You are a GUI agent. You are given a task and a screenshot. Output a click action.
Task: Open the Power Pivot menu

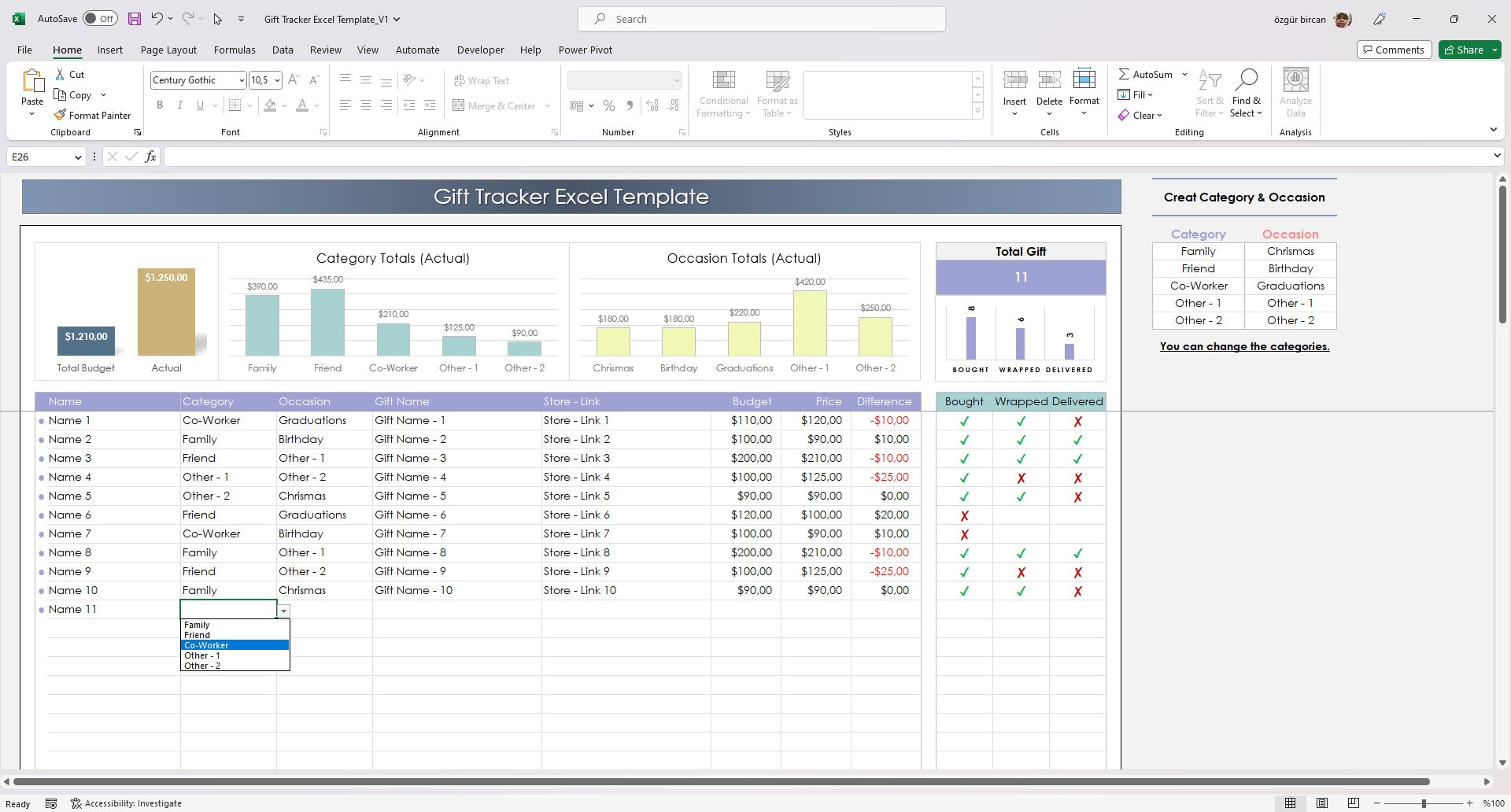(585, 50)
